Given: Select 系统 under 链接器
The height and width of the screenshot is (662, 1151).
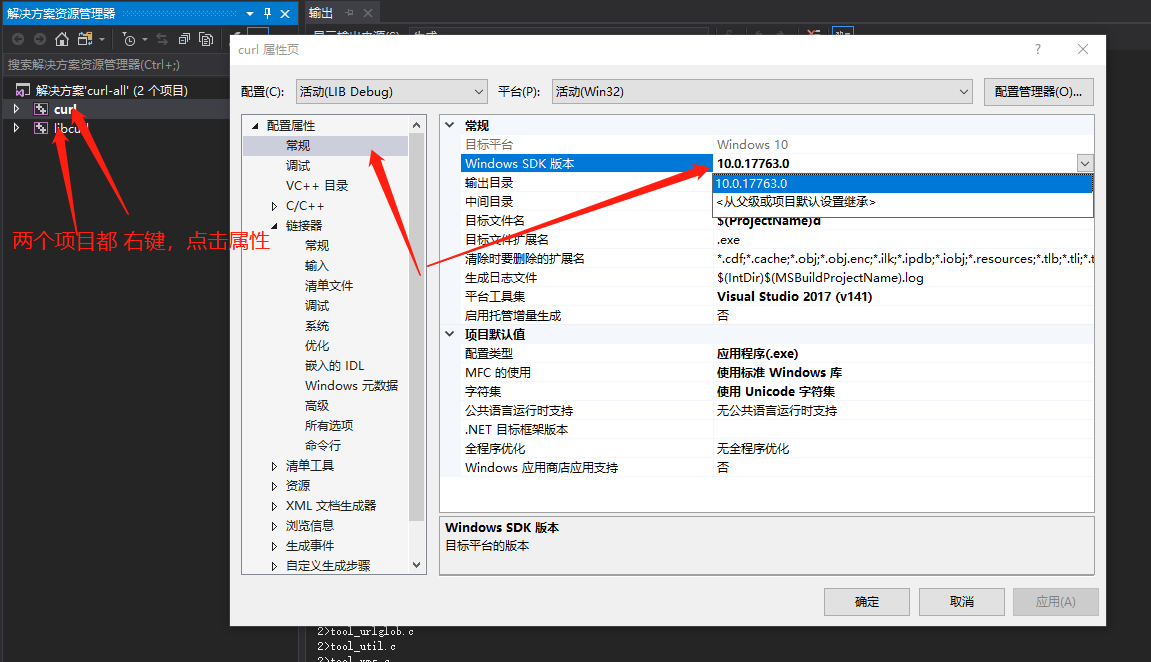Looking at the screenshot, I should 317,326.
